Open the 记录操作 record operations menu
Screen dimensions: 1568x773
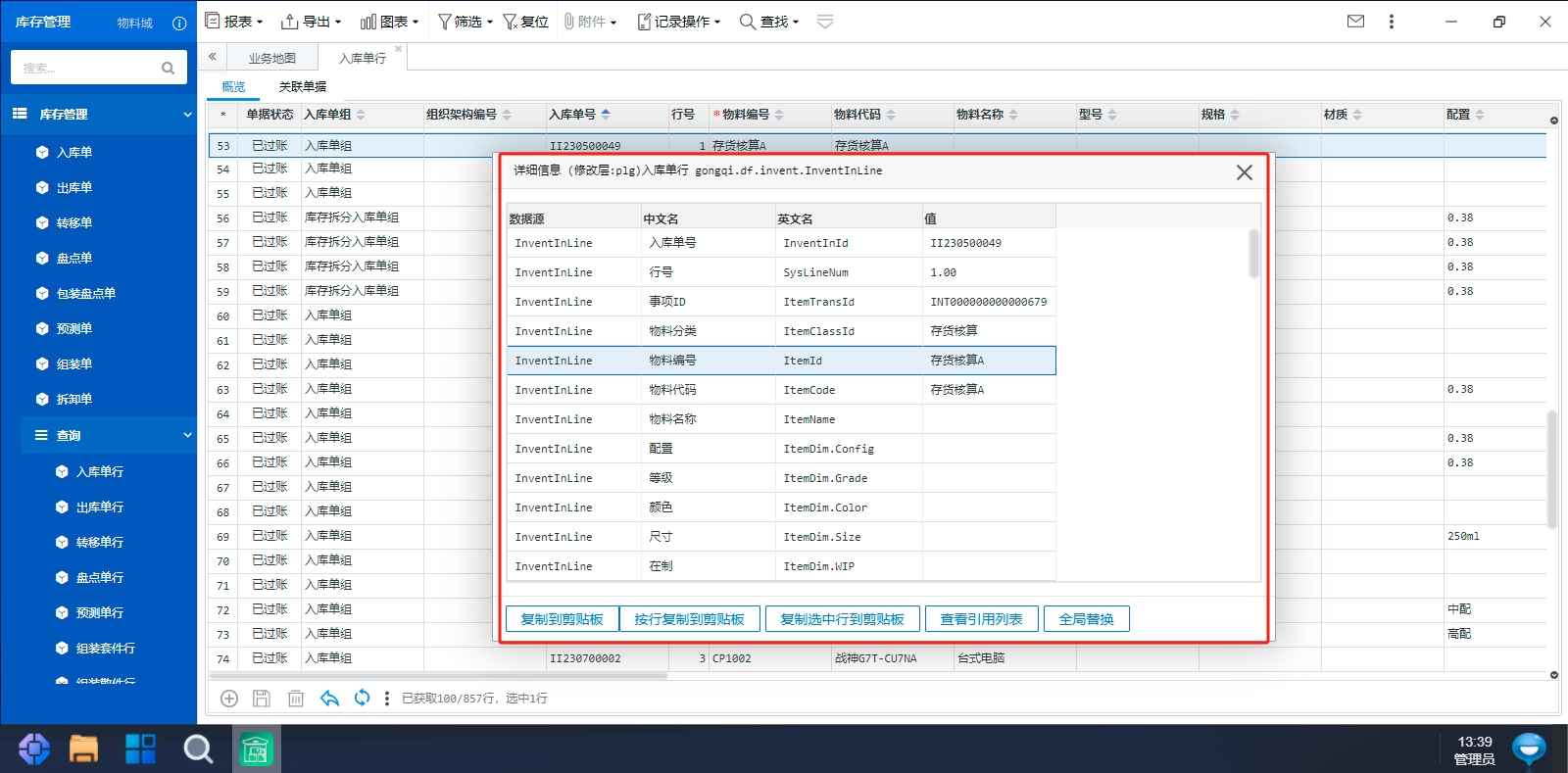[x=678, y=22]
